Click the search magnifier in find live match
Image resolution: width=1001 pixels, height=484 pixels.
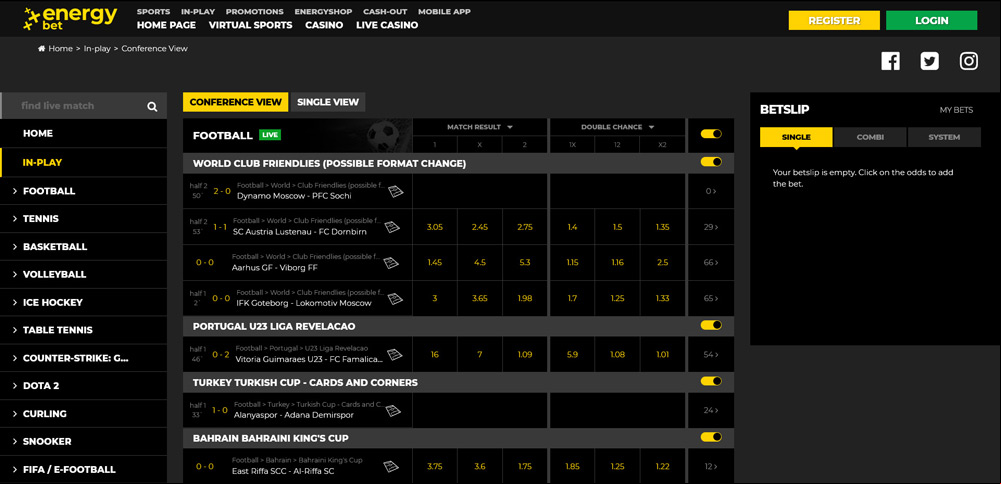pyautogui.click(x=152, y=107)
